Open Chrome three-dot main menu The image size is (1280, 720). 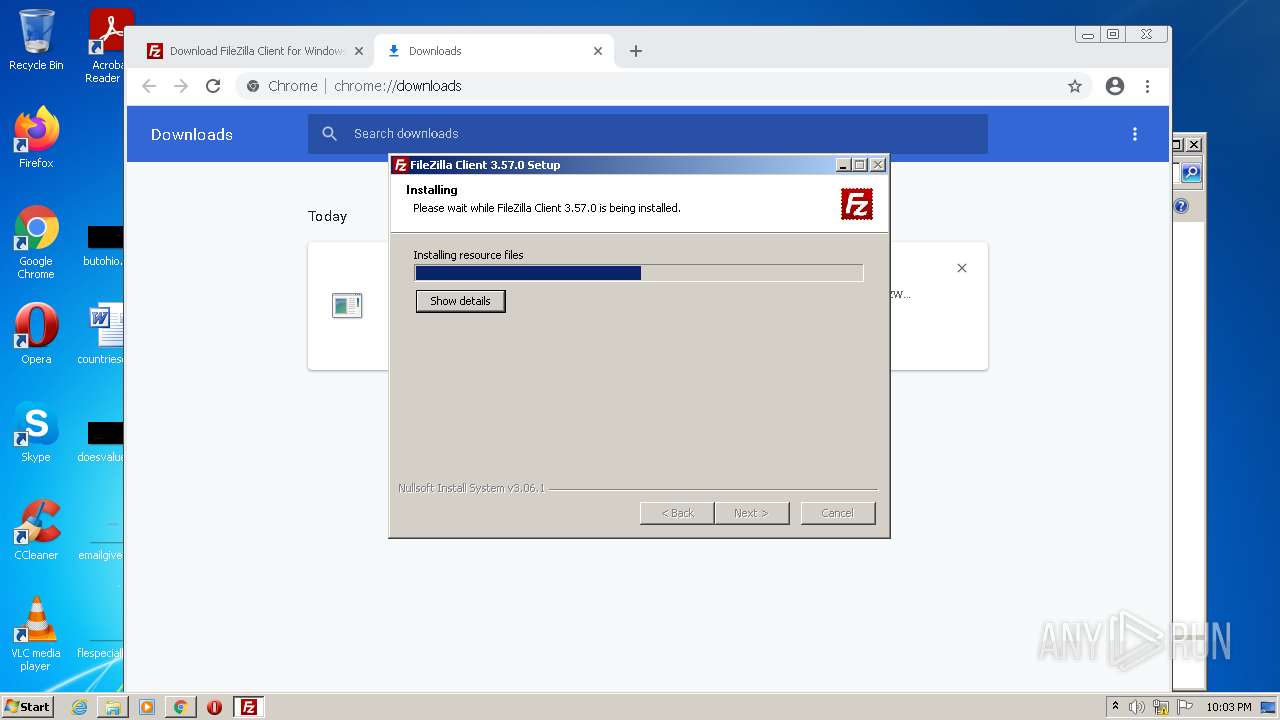[1148, 86]
